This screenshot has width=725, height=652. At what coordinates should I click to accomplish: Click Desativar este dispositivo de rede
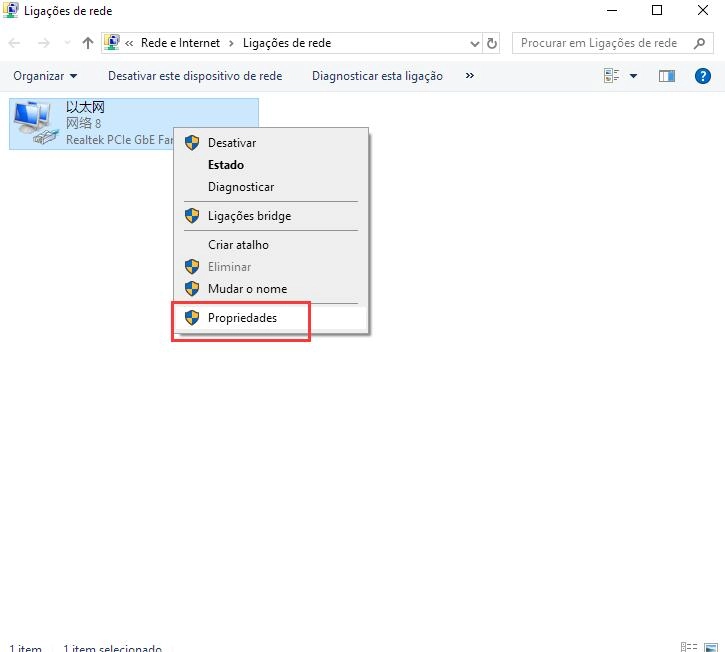[195, 76]
